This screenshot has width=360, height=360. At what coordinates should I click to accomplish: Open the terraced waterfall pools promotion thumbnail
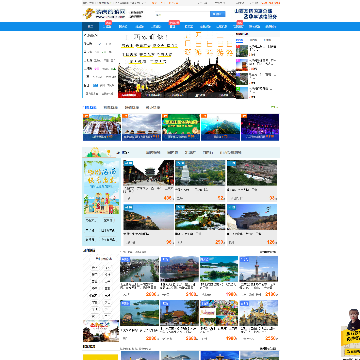coord(102,127)
